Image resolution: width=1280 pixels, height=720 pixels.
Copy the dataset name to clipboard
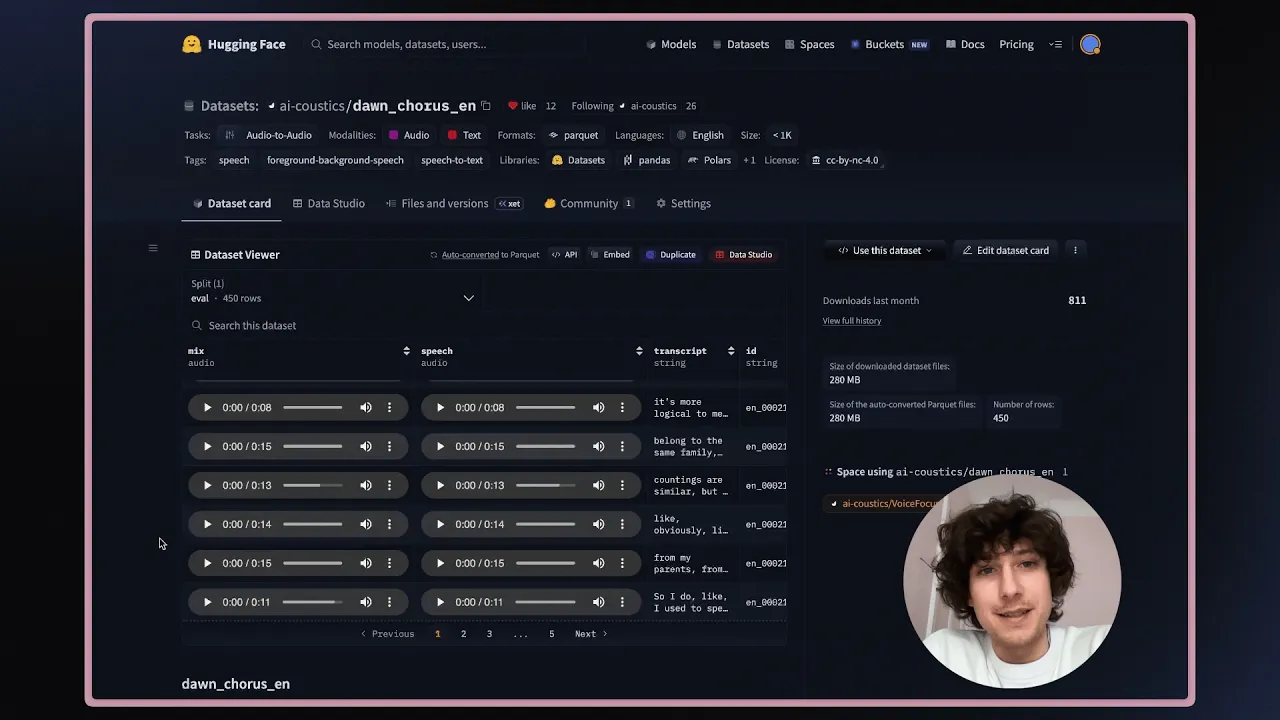click(486, 106)
